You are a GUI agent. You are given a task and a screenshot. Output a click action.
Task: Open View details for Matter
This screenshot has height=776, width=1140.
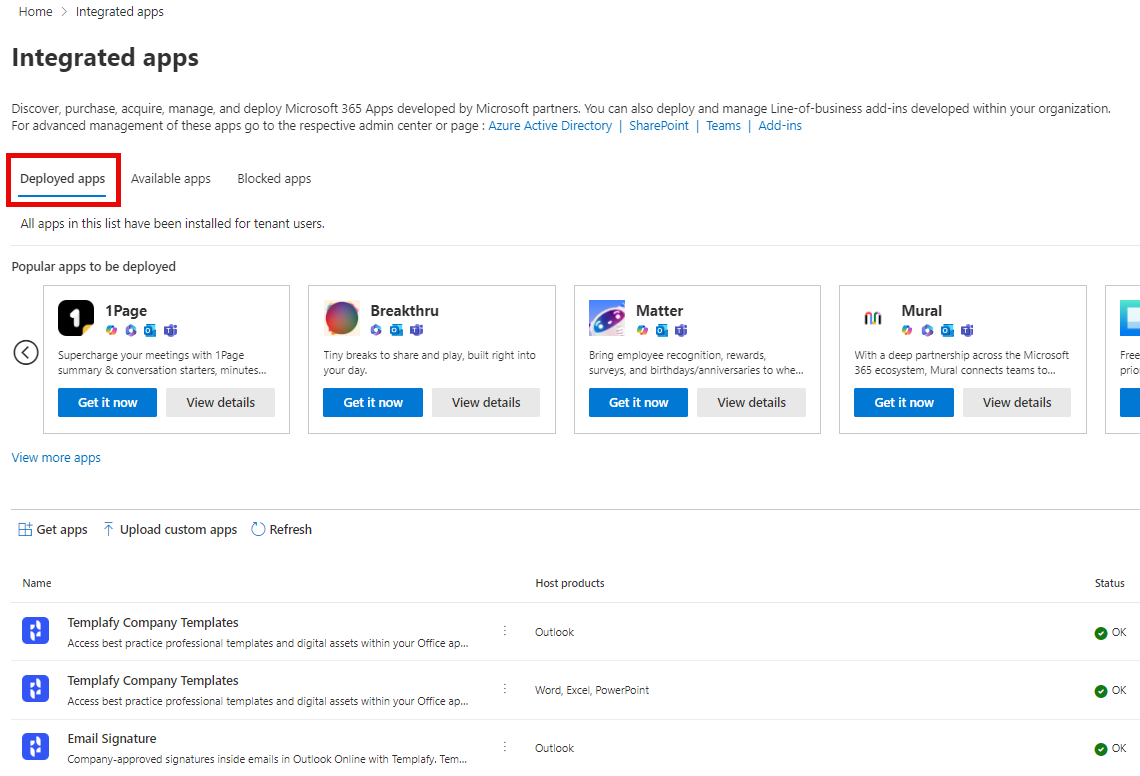tap(752, 403)
